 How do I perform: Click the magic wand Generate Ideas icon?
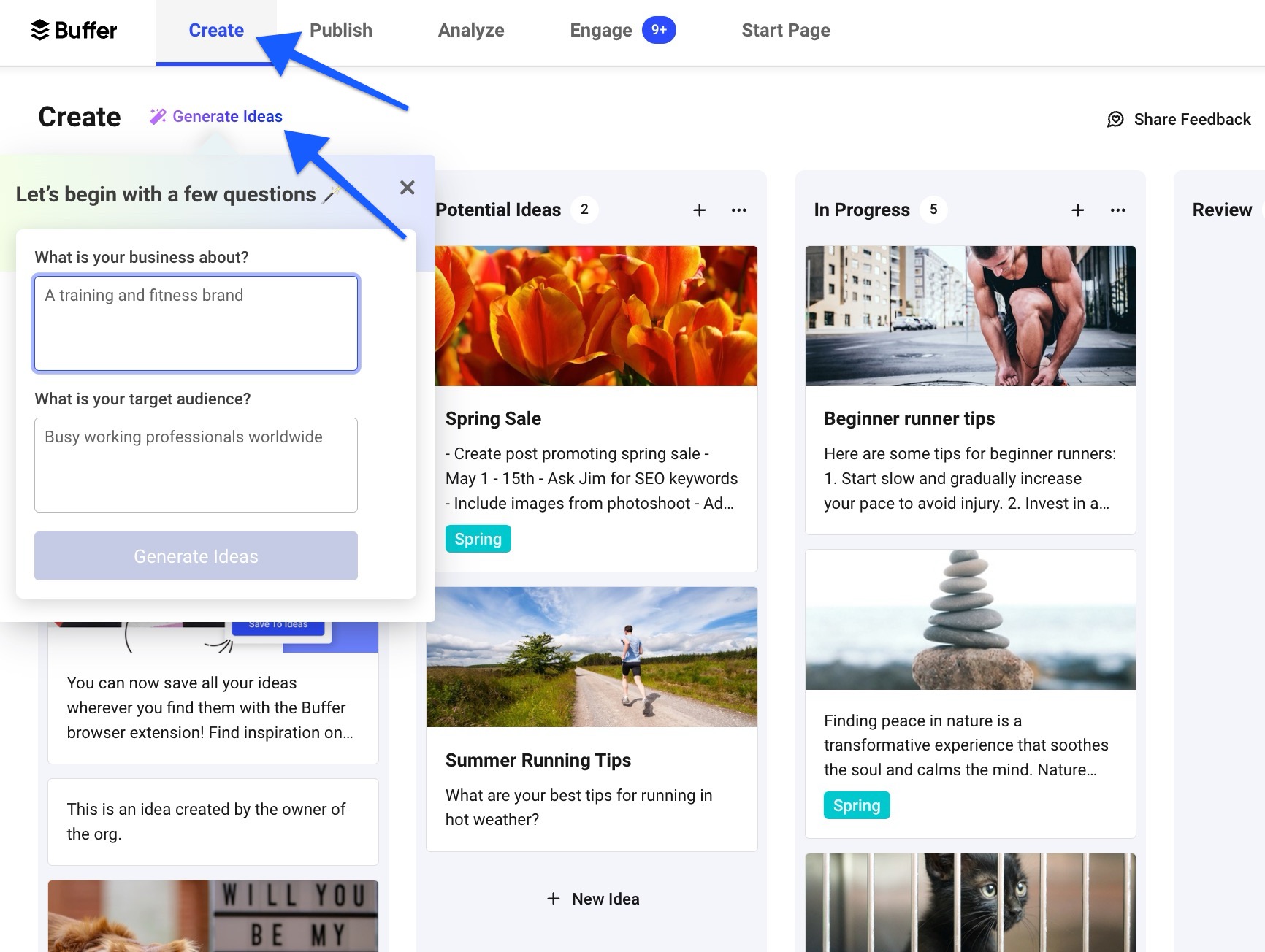(158, 117)
